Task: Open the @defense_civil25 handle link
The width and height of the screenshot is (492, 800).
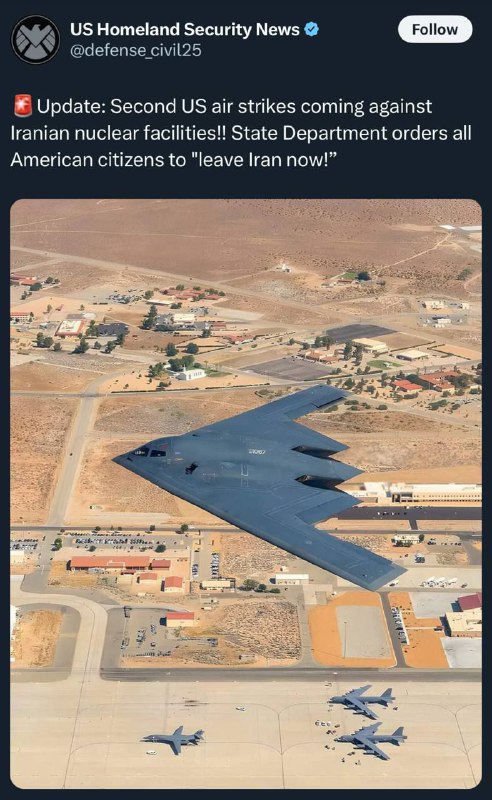Action: point(136,51)
